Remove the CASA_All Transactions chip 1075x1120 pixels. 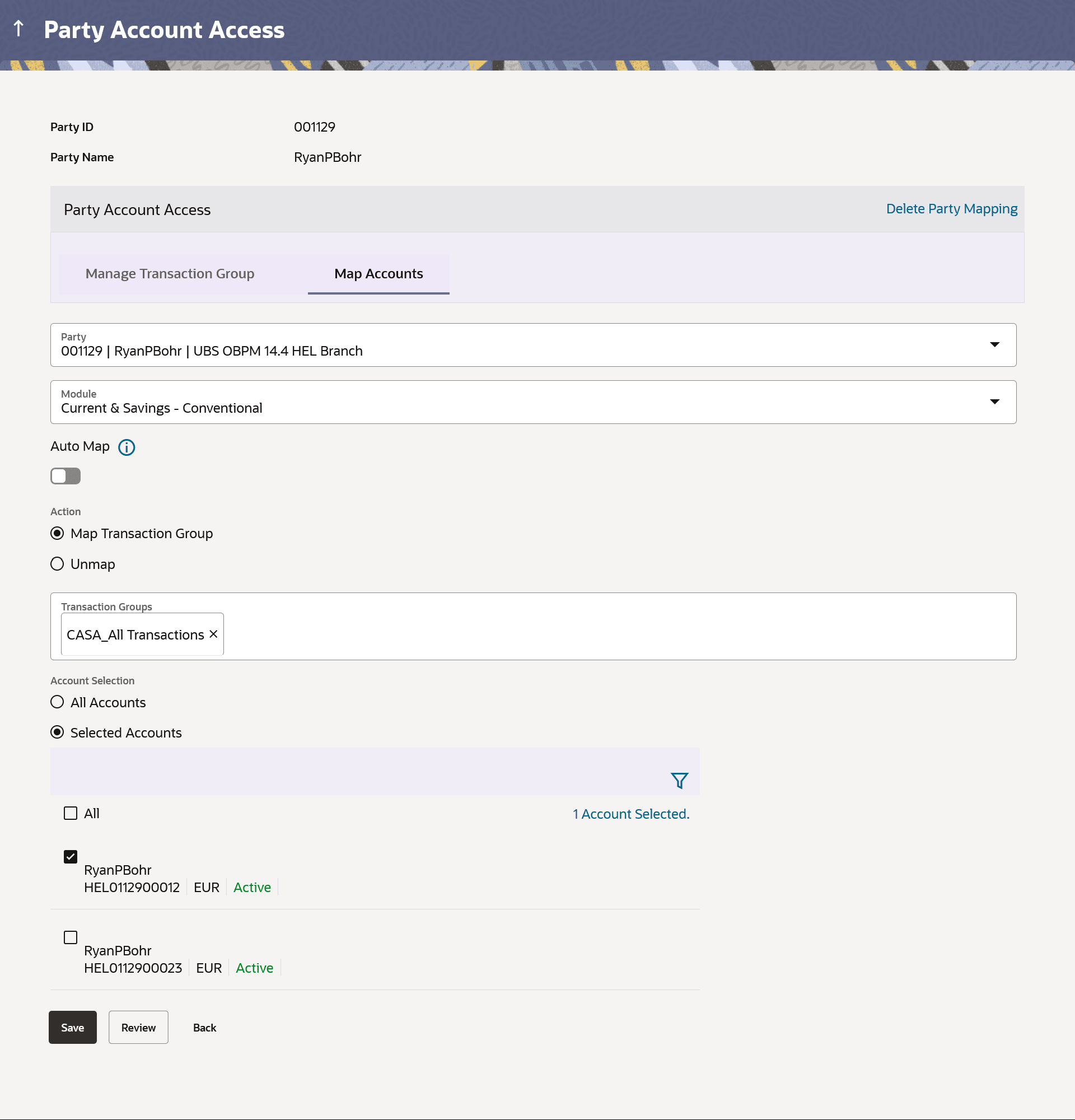tap(214, 634)
